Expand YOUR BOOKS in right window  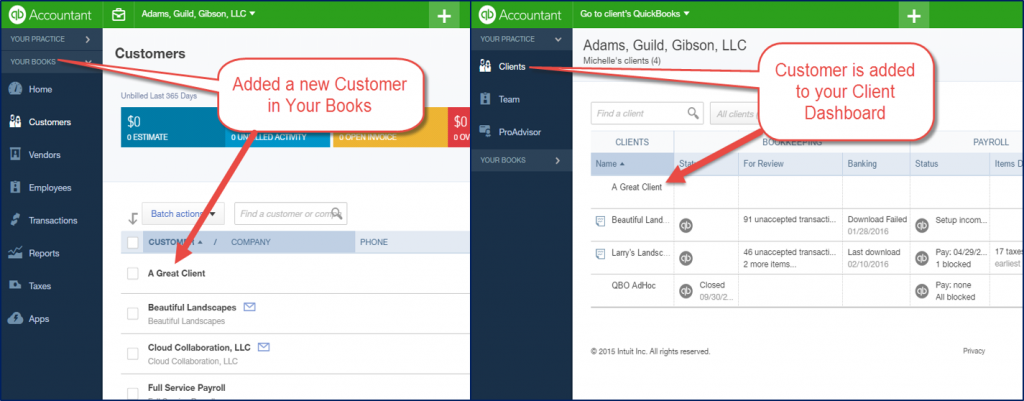click(x=521, y=160)
